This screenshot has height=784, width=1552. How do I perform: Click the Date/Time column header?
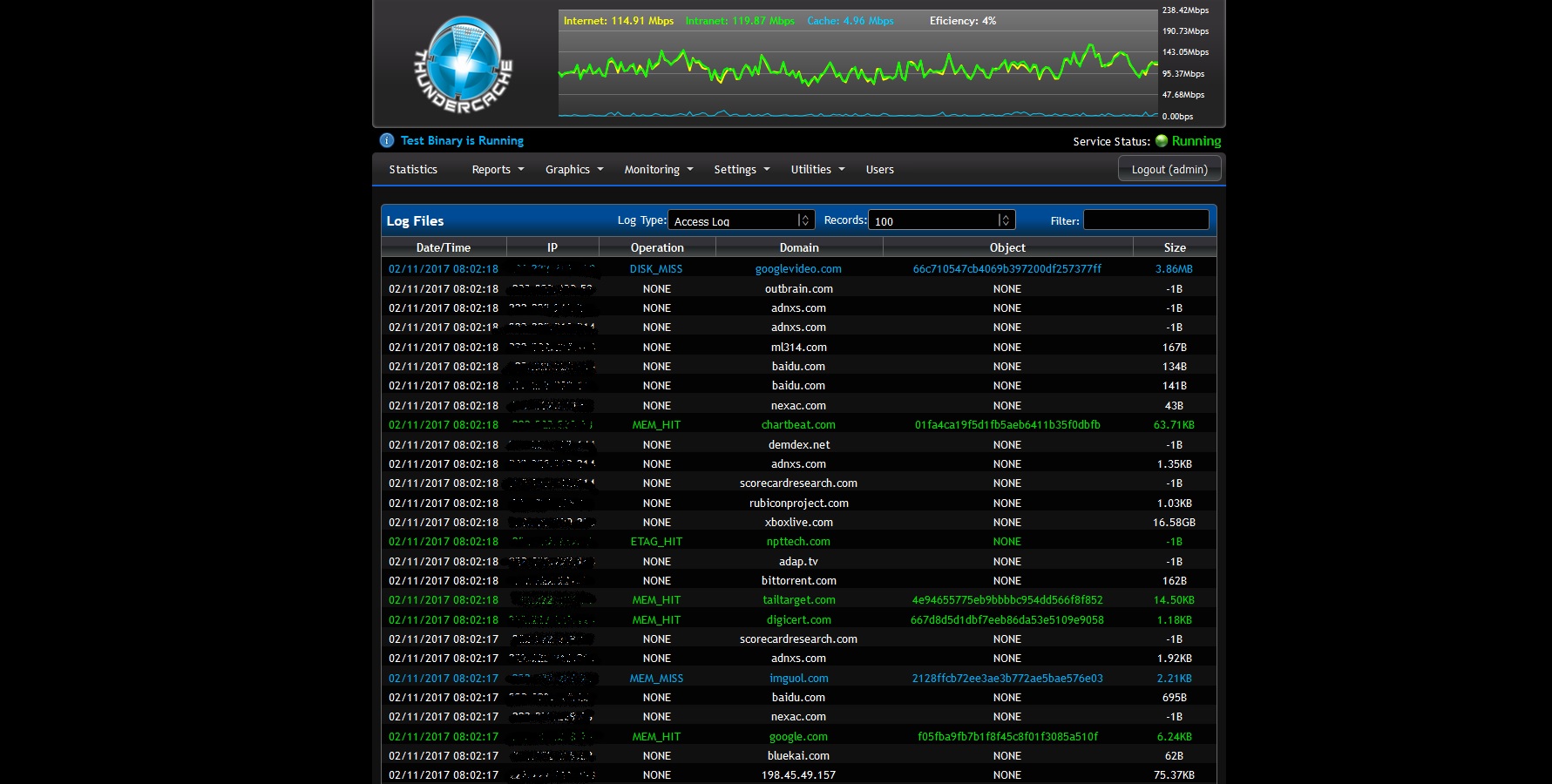click(443, 247)
